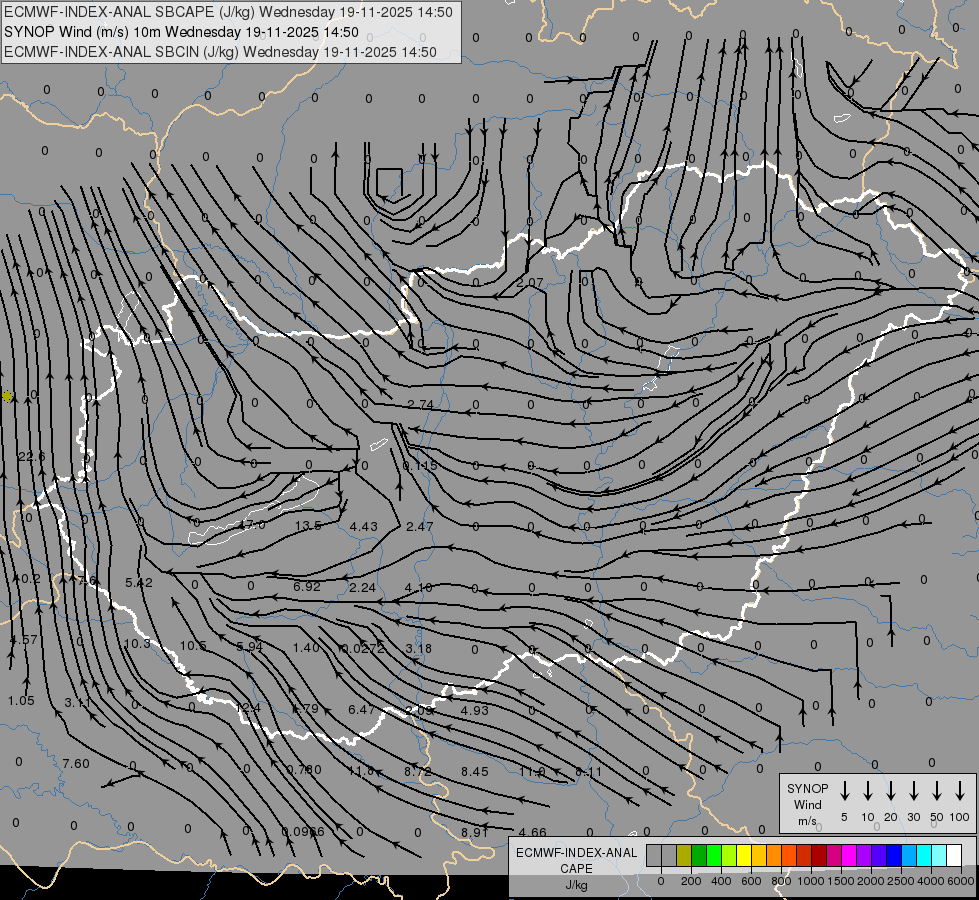Click the 400 tick label on CAPE scale

point(721,881)
